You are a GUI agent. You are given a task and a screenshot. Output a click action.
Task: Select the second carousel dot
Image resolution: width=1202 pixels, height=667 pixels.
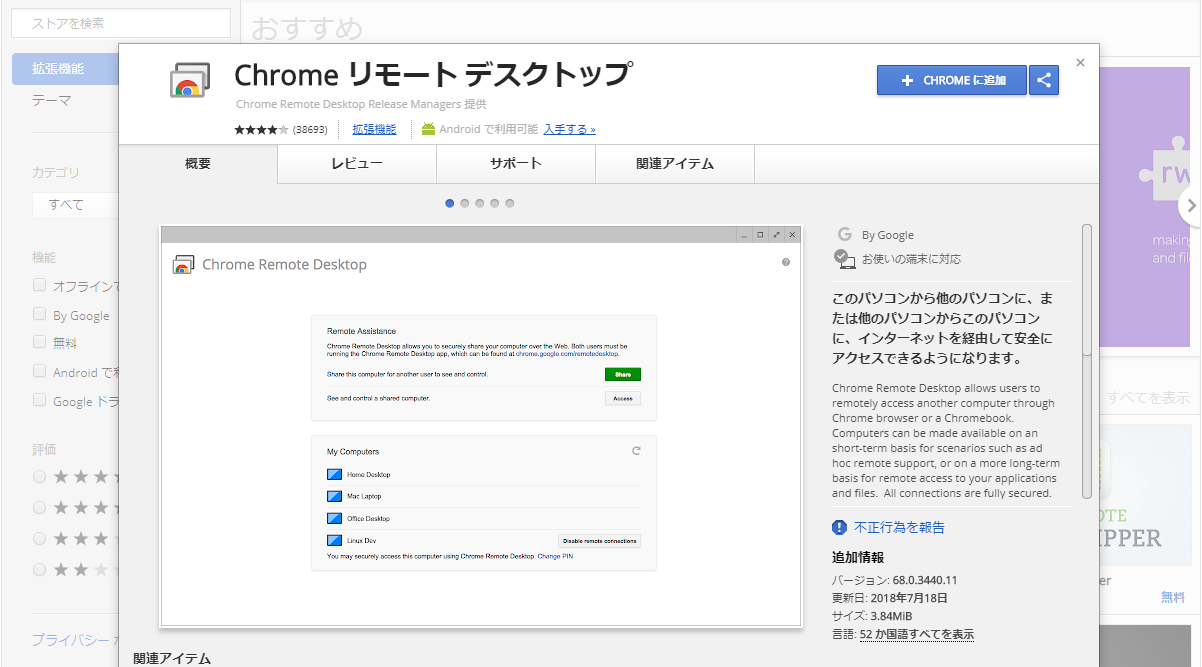point(465,203)
